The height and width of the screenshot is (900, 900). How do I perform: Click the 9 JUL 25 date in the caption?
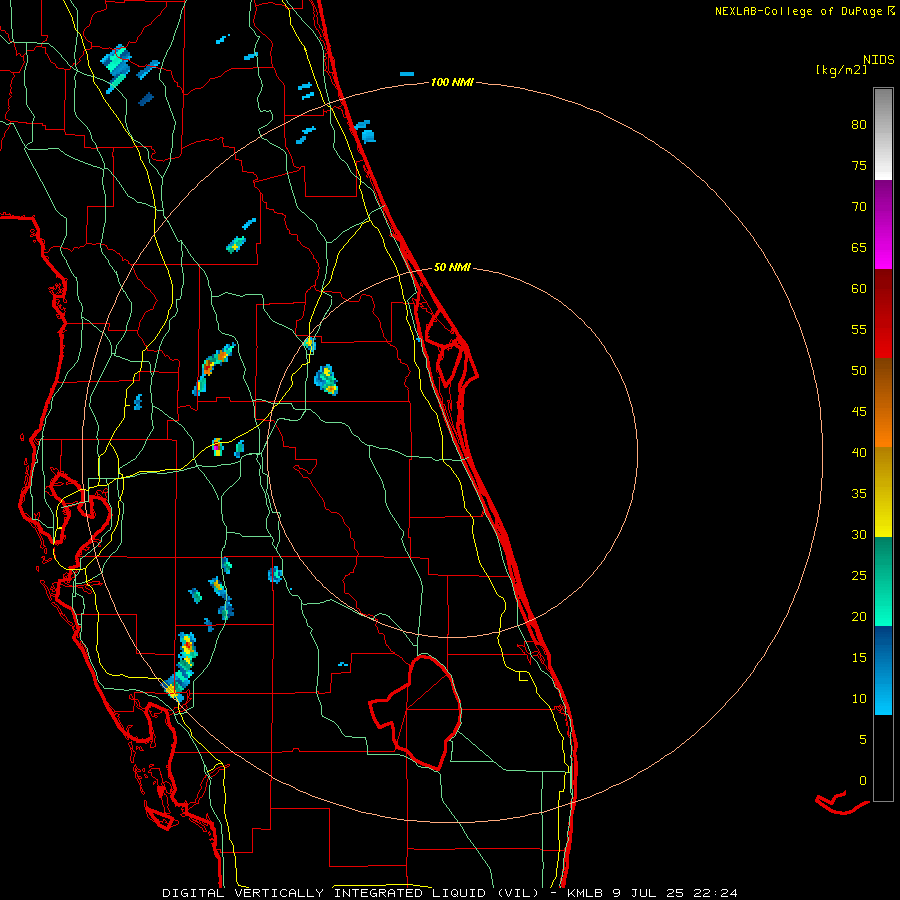pos(649,893)
